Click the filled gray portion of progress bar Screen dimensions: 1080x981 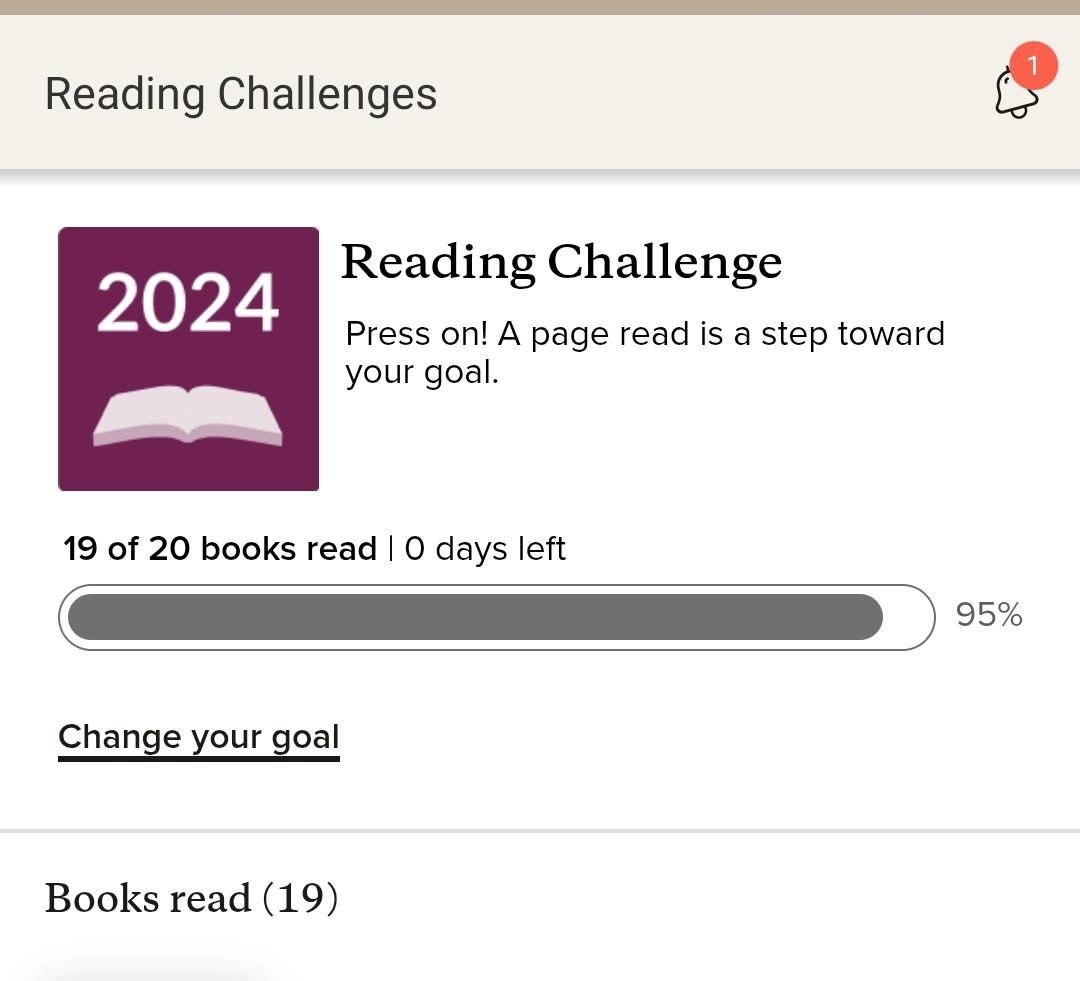[475, 617]
